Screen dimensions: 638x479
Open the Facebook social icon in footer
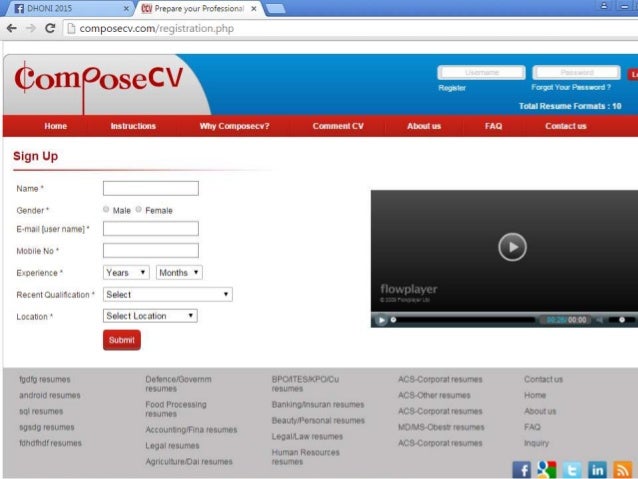[x=521, y=470]
